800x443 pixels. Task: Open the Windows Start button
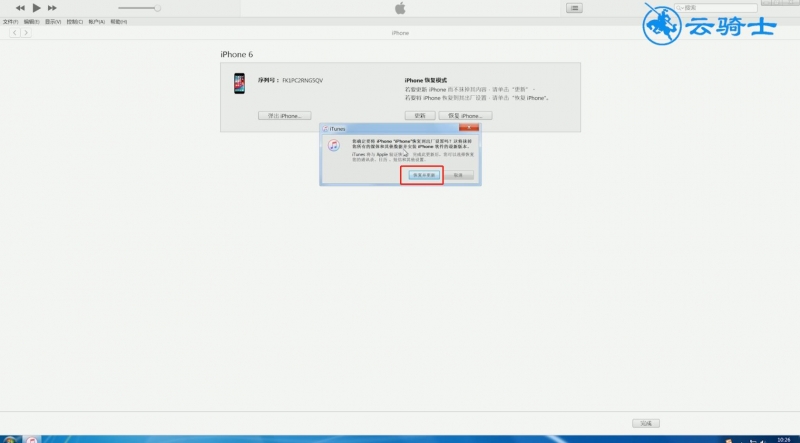pos(9,439)
